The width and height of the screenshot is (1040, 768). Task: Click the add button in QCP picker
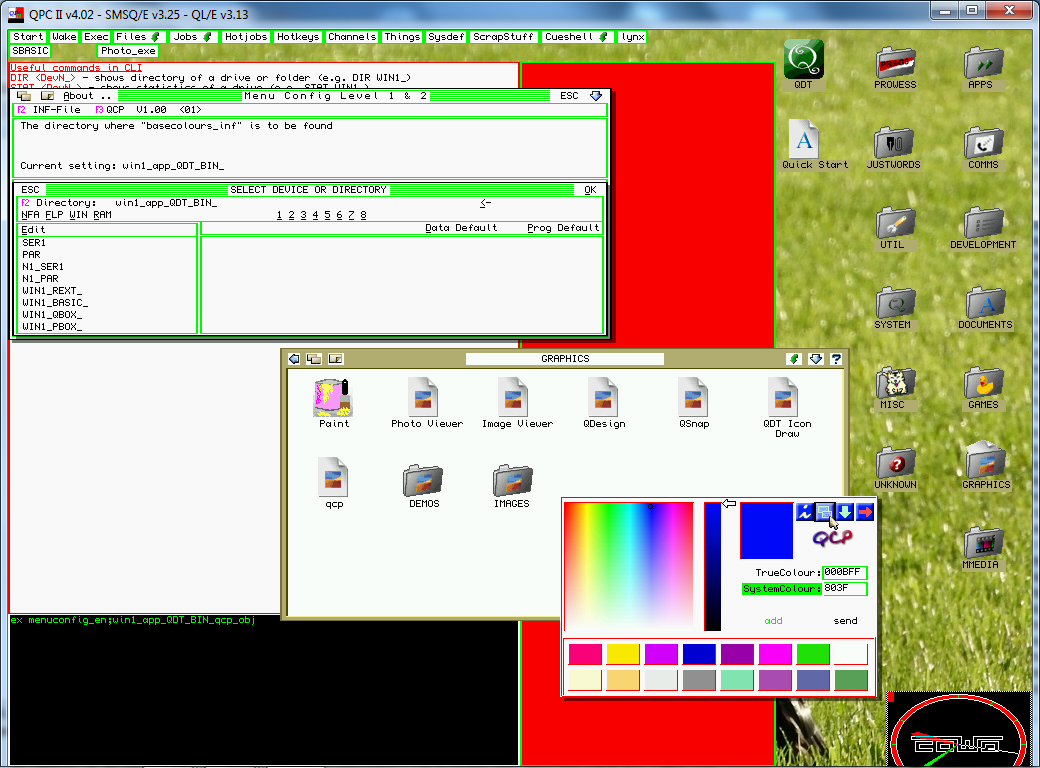(x=773, y=621)
